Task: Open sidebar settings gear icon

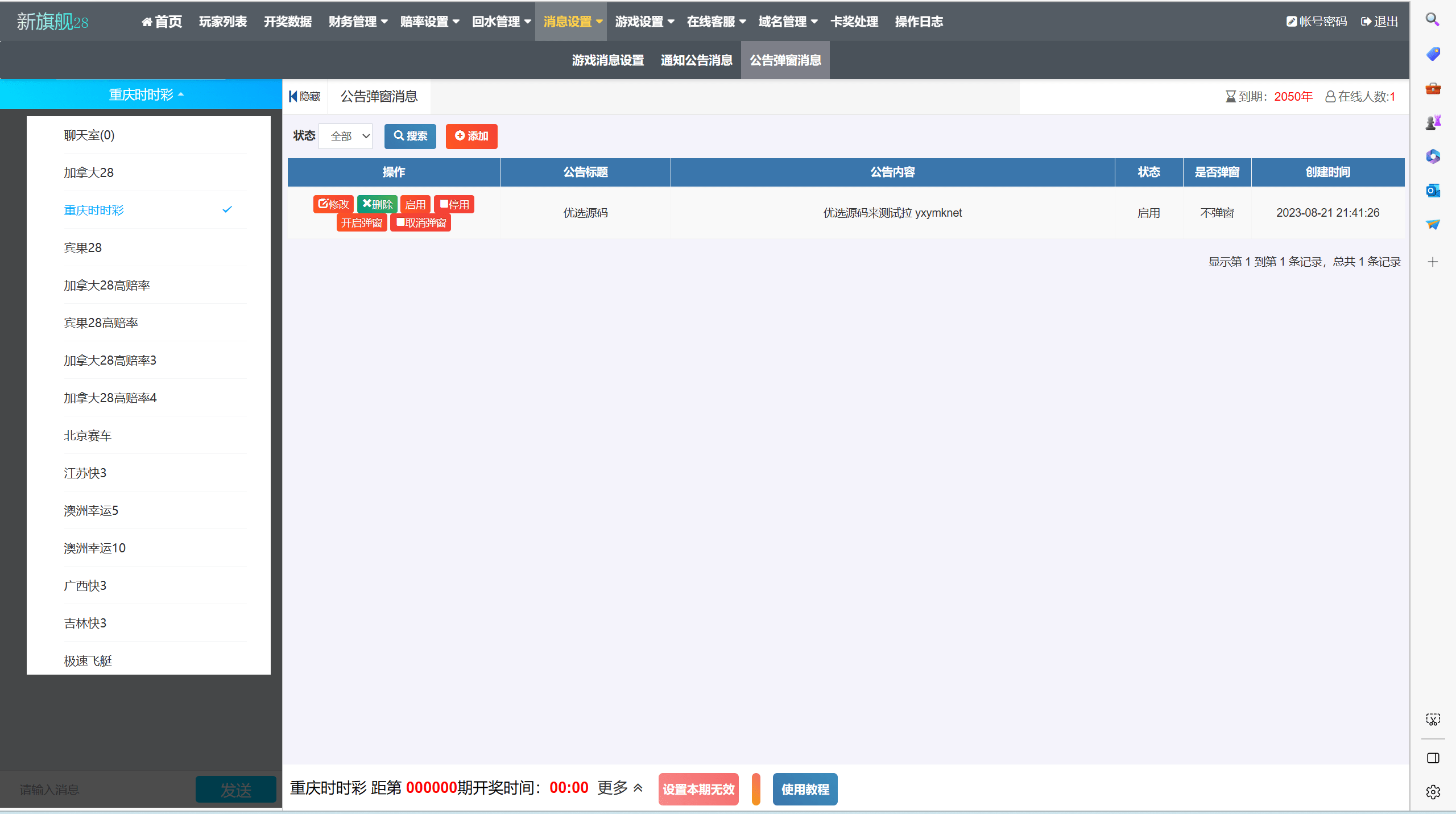Action: pos(1433,792)
